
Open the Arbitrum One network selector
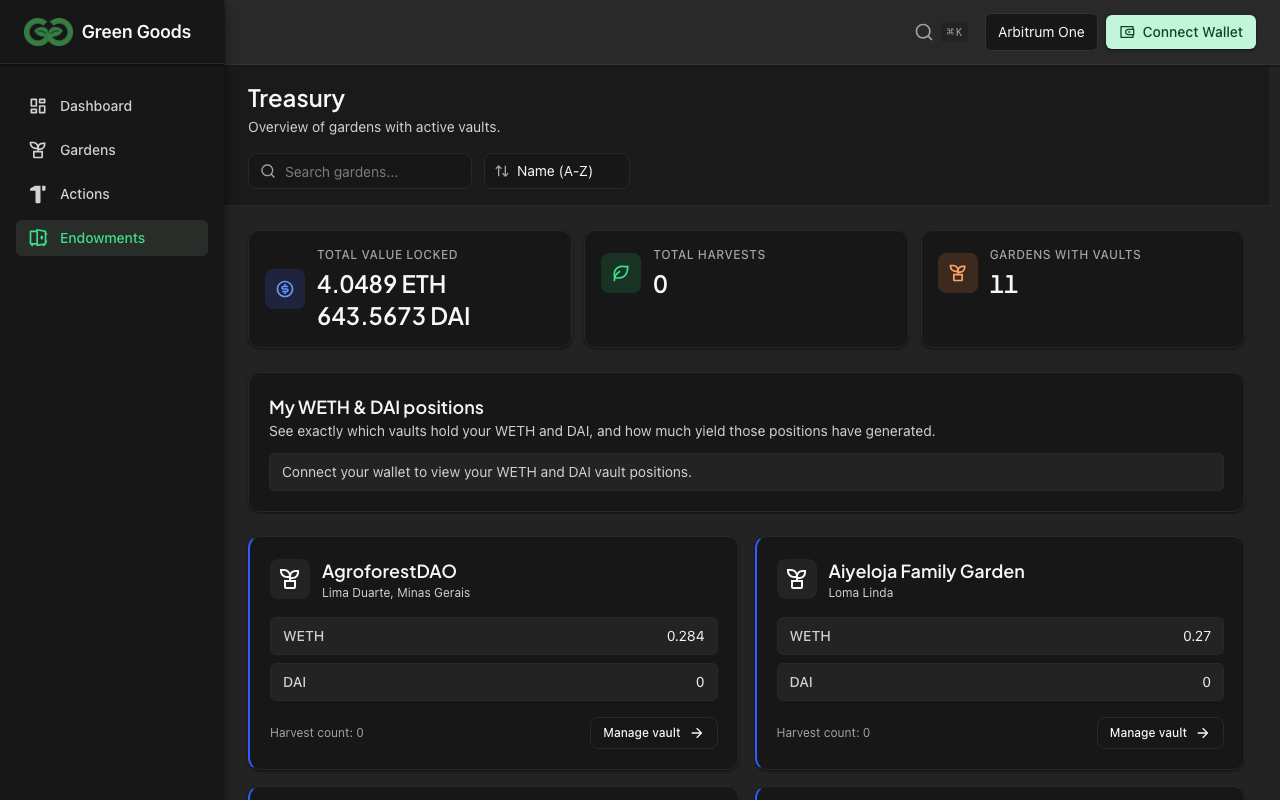coord(1041,32)
